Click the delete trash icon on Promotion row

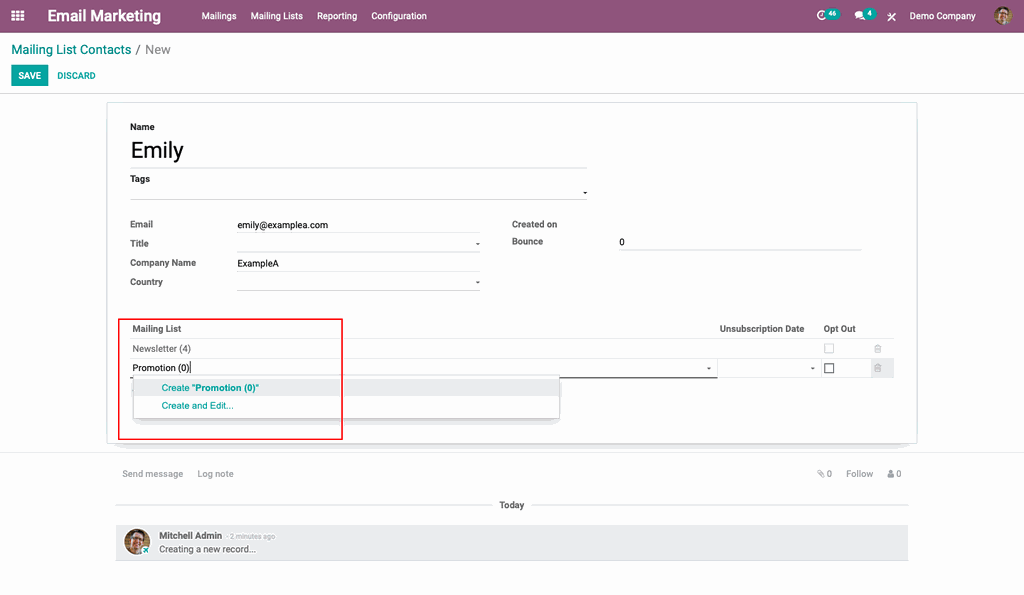click(878, 368)
